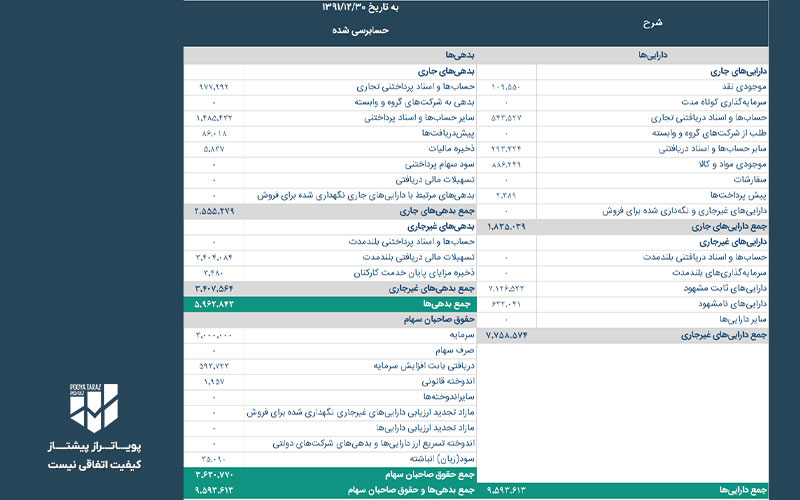
Task: Click the سرمایه‌گذاری‌های بلندمدت row label
Action: [719, 273]
